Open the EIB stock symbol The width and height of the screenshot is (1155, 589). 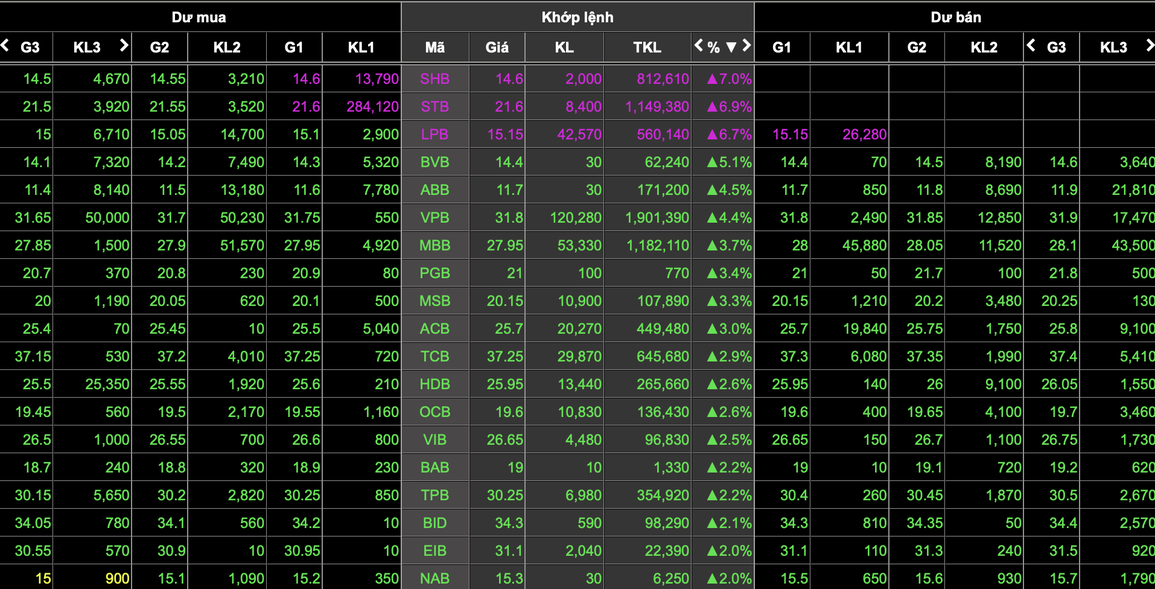[x=435, y=551]
